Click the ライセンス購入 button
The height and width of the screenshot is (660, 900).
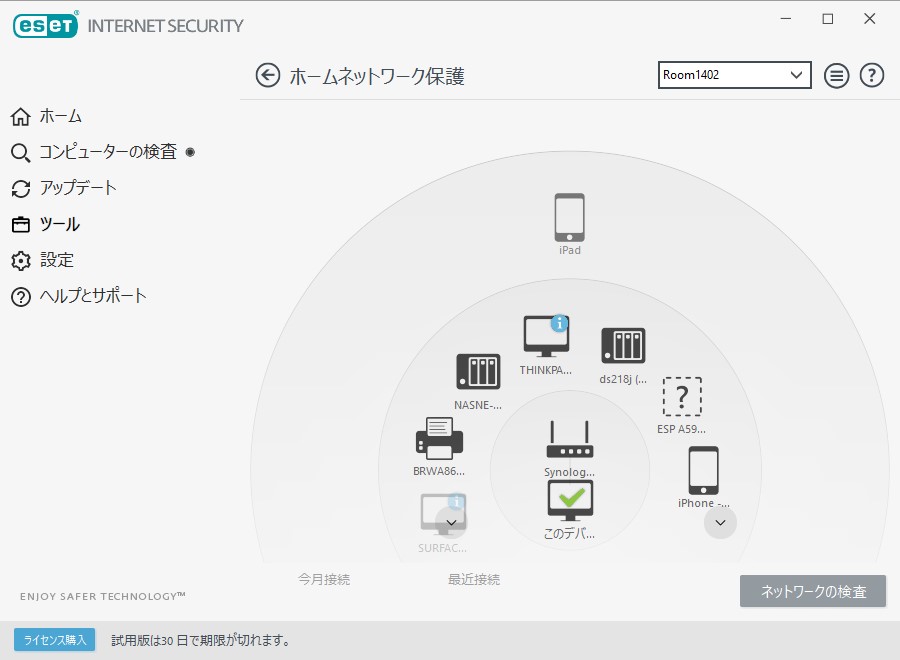(x=52, y=639)
